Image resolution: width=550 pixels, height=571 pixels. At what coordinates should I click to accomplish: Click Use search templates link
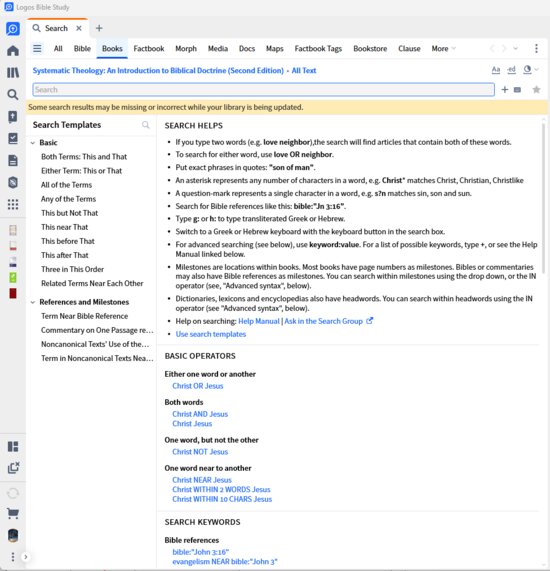pyautogui.click(x=211, y=334)
